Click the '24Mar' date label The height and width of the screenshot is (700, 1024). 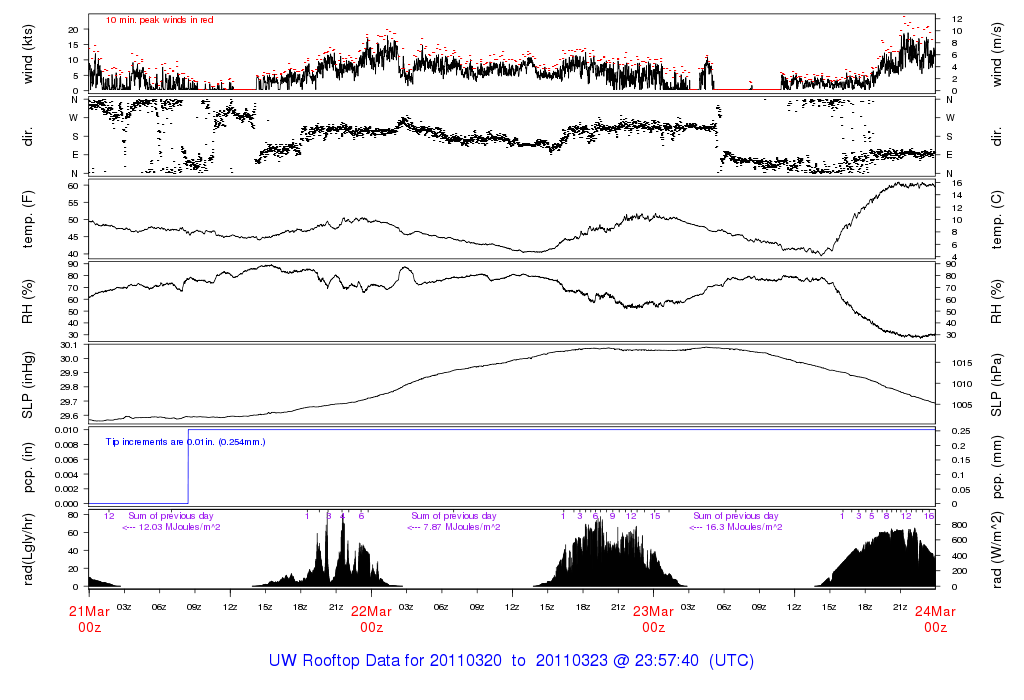click(x=935, y=612)
